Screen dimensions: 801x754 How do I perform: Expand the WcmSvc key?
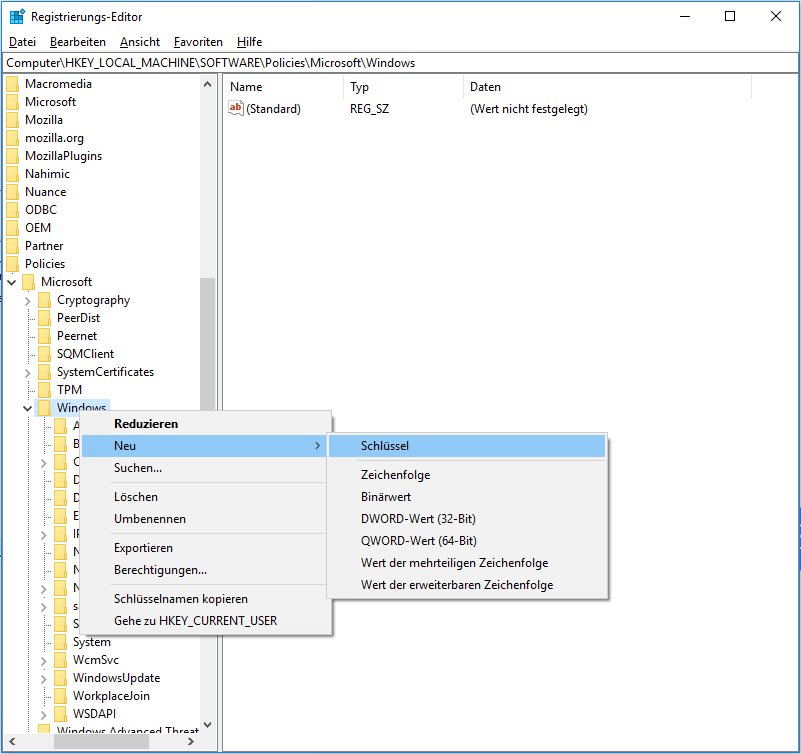tap(43, 661)
